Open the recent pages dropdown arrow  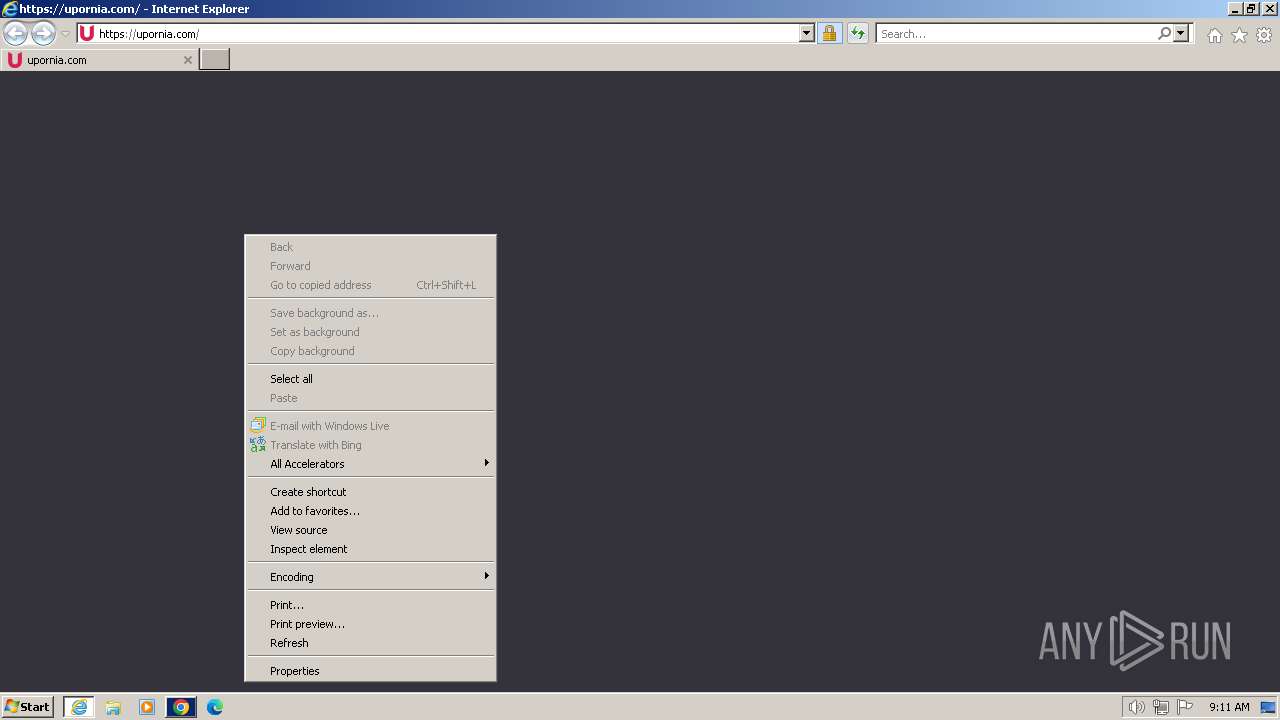point(65,34)
